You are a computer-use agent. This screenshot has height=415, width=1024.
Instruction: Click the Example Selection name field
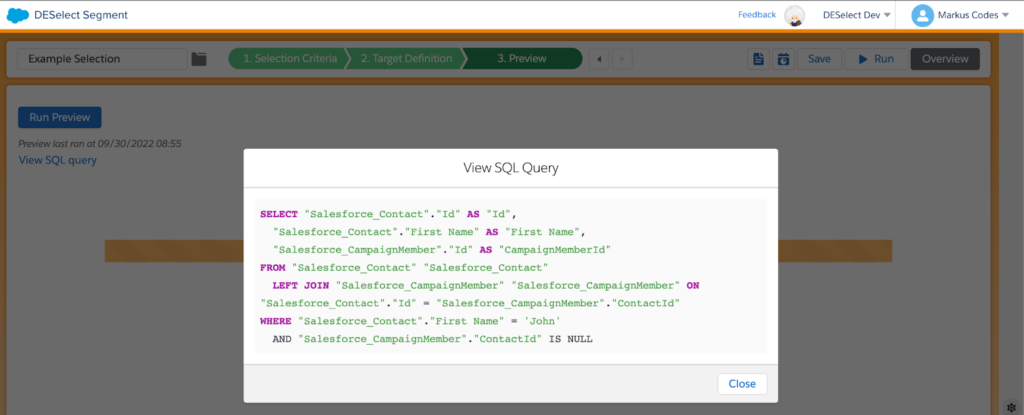tap(102, 59)
